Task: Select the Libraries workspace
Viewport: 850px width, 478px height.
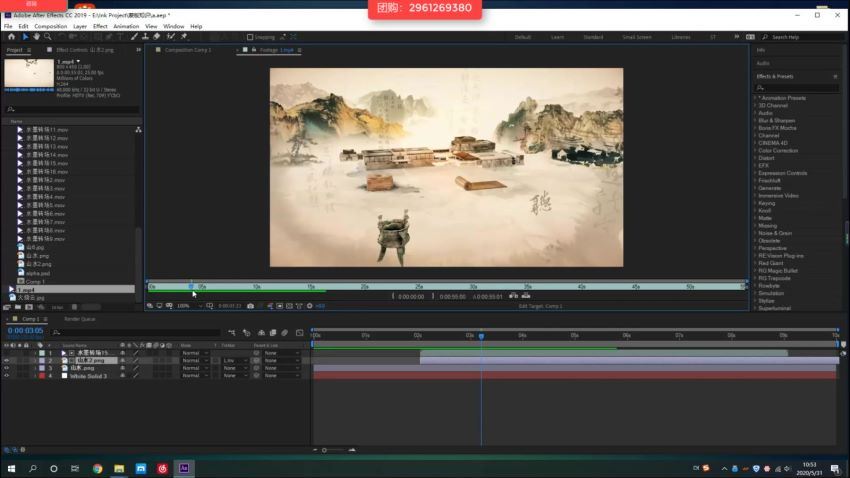Action: click(681, 37)
